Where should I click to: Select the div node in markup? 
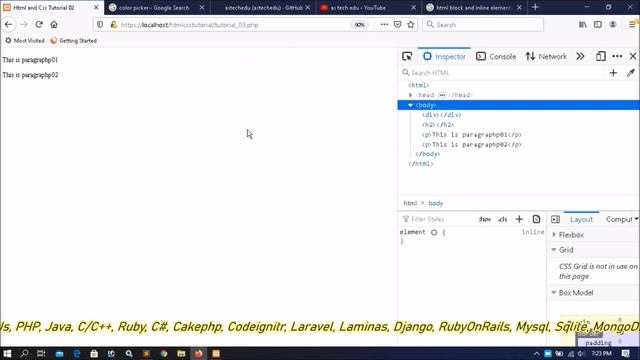tap(442, 115)
